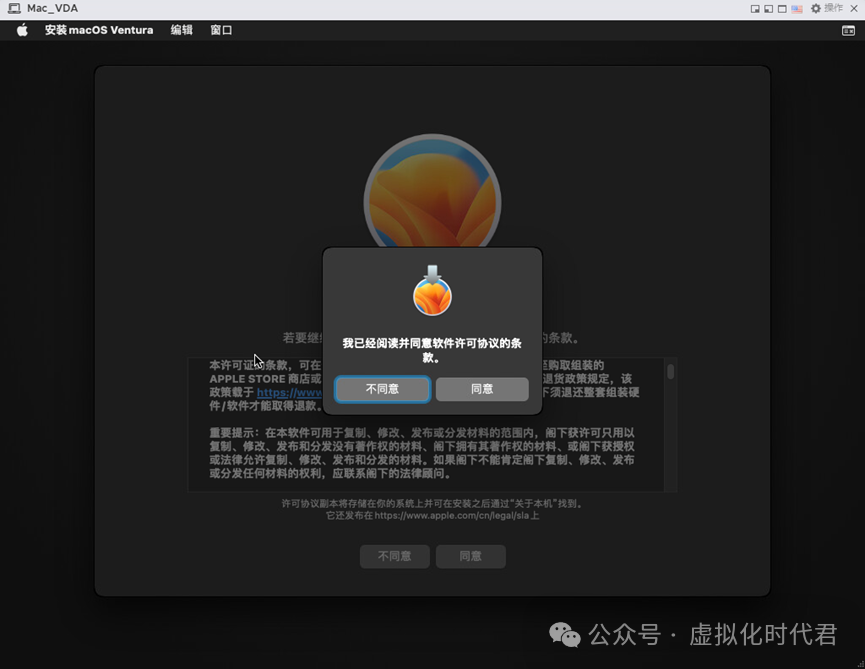Image resolution: width=865 pixels, height=669 pixels.
Task: Click the large macOS Ventura logo in the installer window
Action: tap(432, 191)
